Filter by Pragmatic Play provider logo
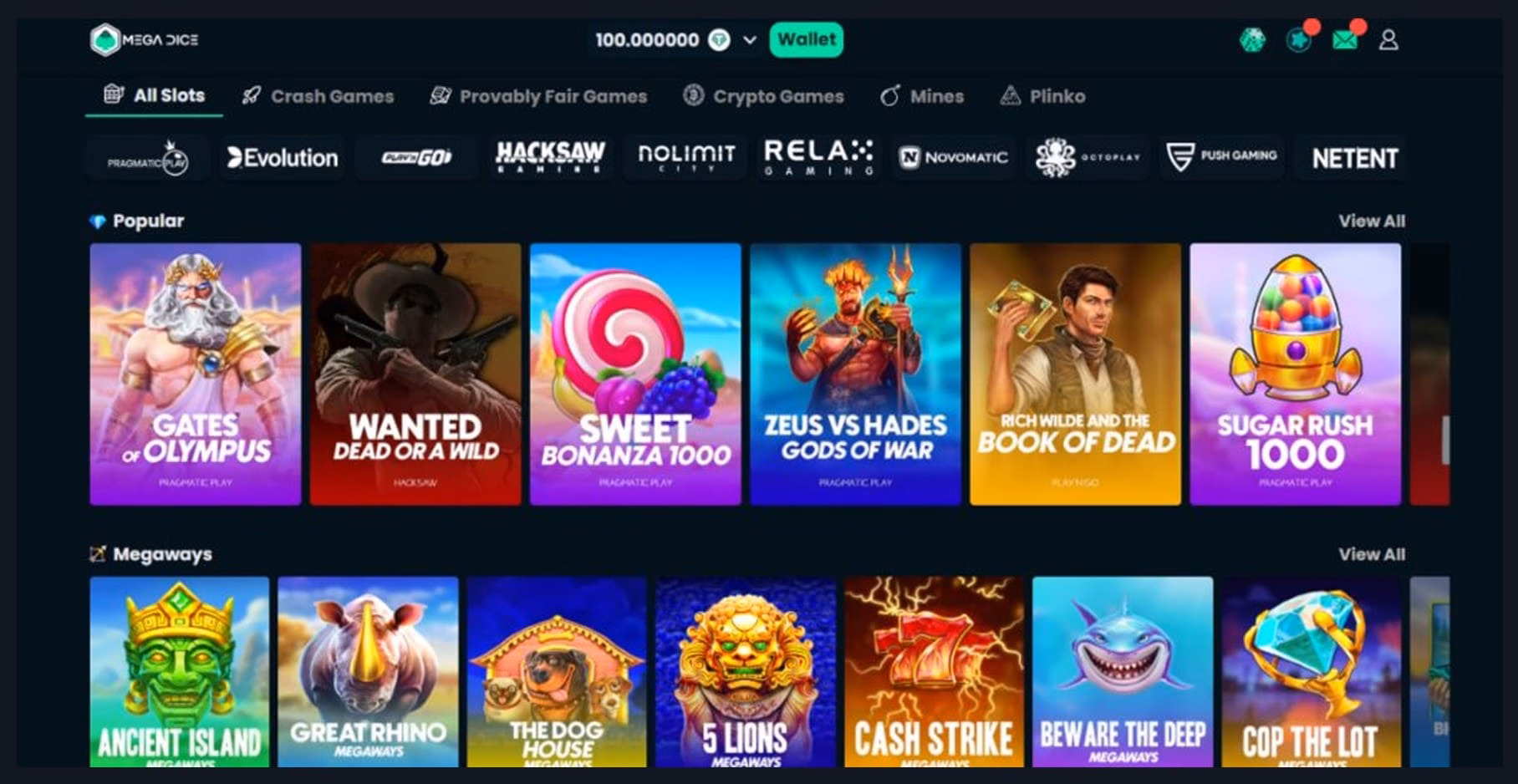The image size is (1518, 784). pyautogui.click(x=147, y=157)
